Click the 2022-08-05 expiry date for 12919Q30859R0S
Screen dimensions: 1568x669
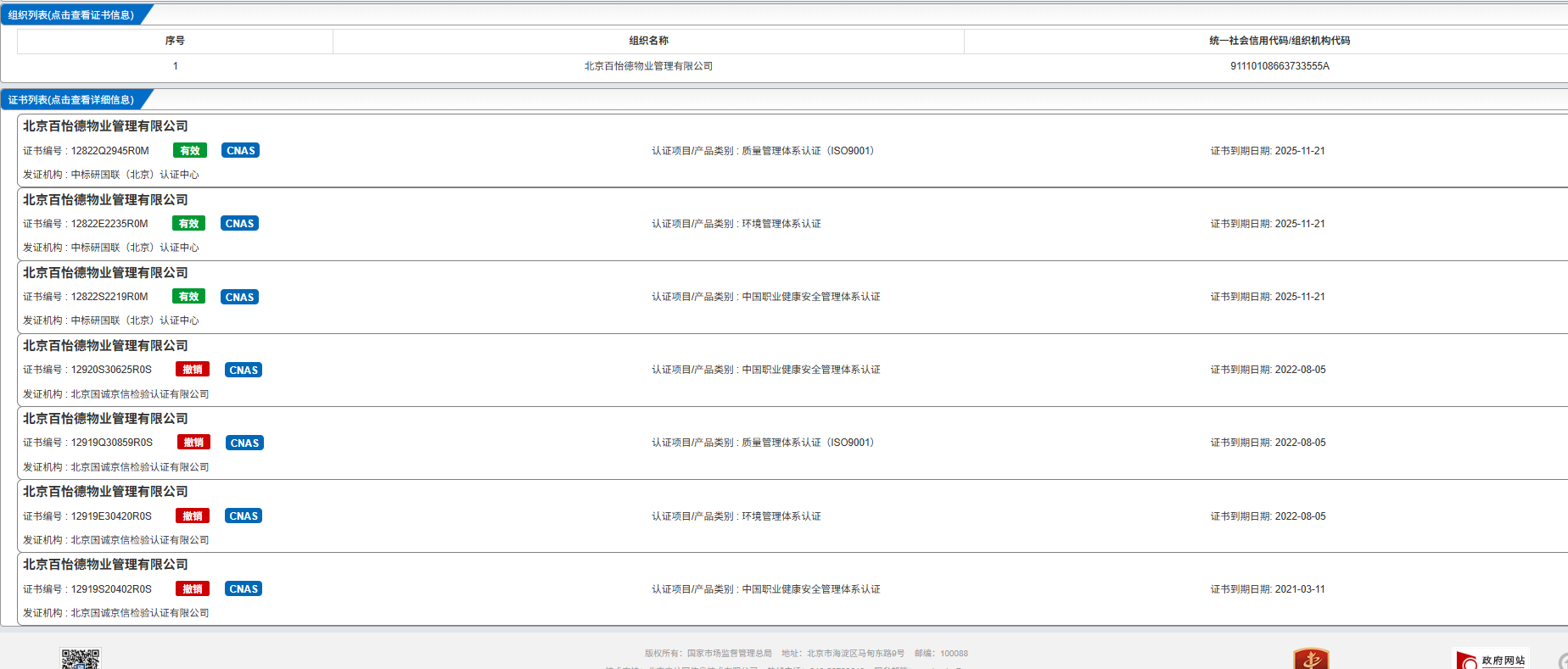[x=1300, y=443]
